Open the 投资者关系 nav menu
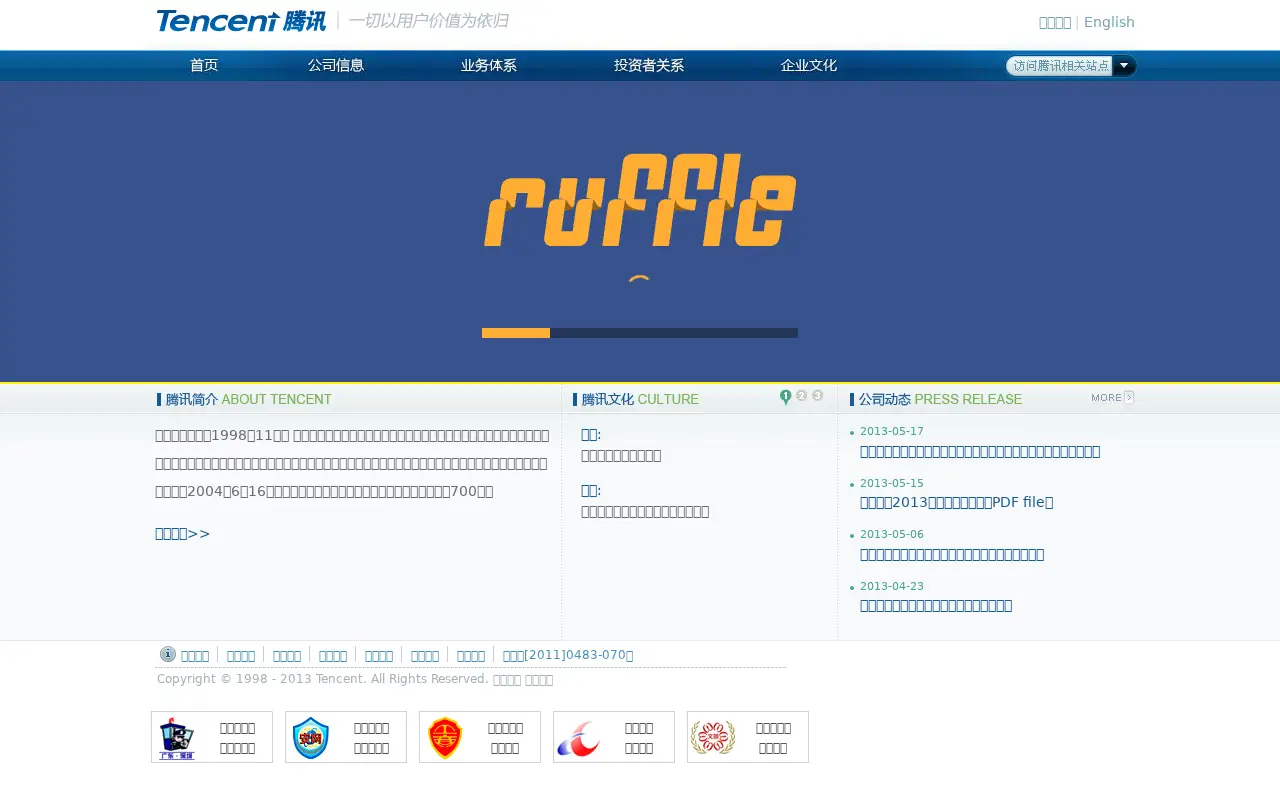 [649, 65]
